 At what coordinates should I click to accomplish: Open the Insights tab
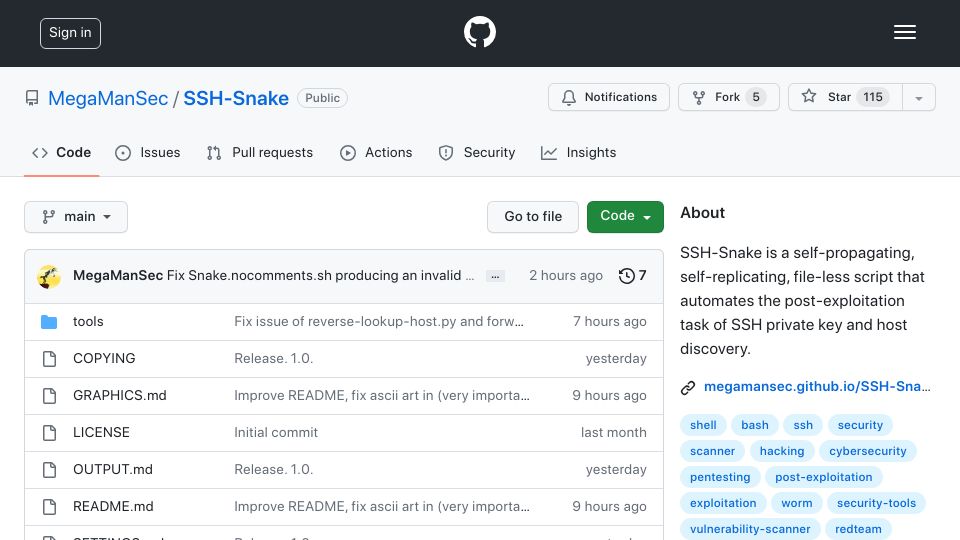[579, 152]
